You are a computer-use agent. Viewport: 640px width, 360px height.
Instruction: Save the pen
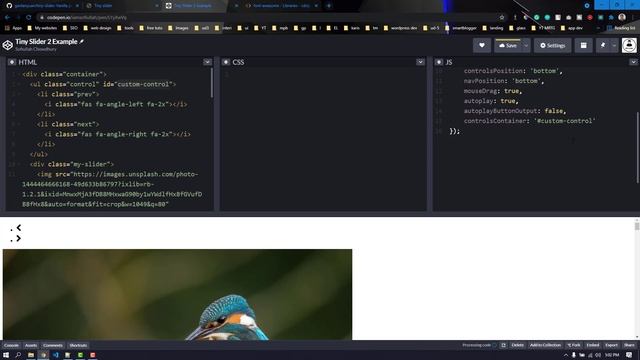tap(508, 45)
